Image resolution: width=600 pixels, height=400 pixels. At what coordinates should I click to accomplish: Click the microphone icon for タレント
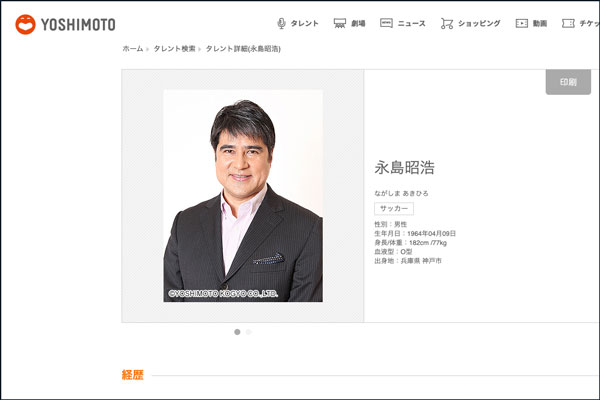tap(281, 23)
